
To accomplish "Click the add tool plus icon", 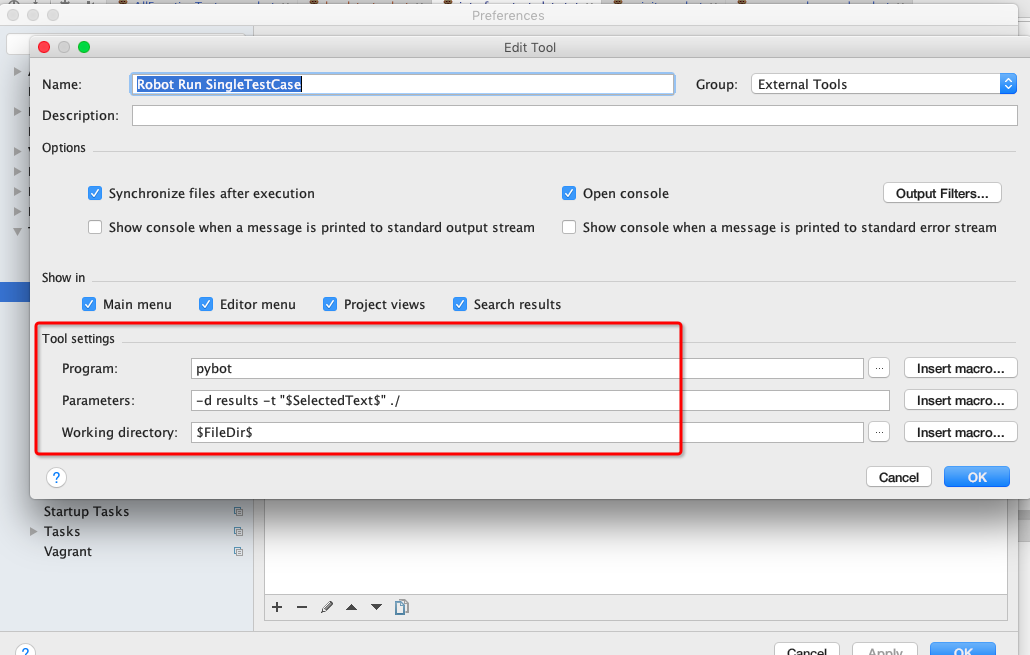I will click(x=277, y=607).
